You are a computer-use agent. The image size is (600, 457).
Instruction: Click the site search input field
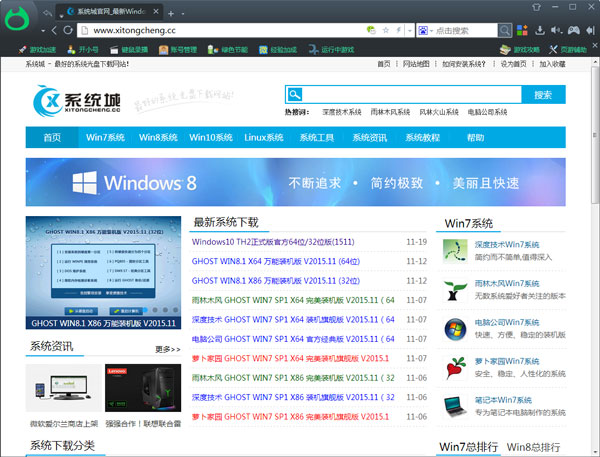pos(412,95)
